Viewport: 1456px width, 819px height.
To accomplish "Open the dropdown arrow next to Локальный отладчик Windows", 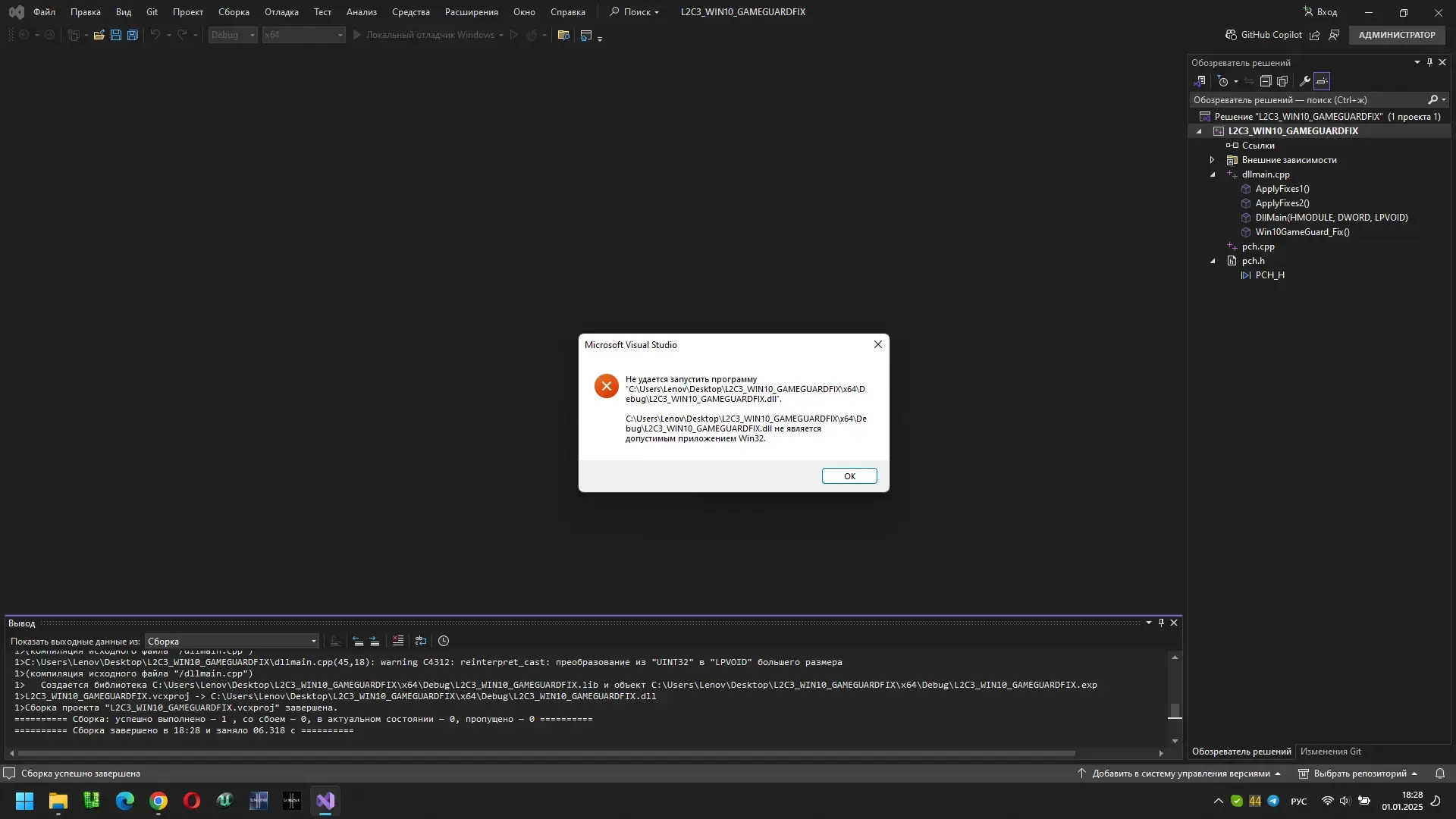I will pos(501,35).
